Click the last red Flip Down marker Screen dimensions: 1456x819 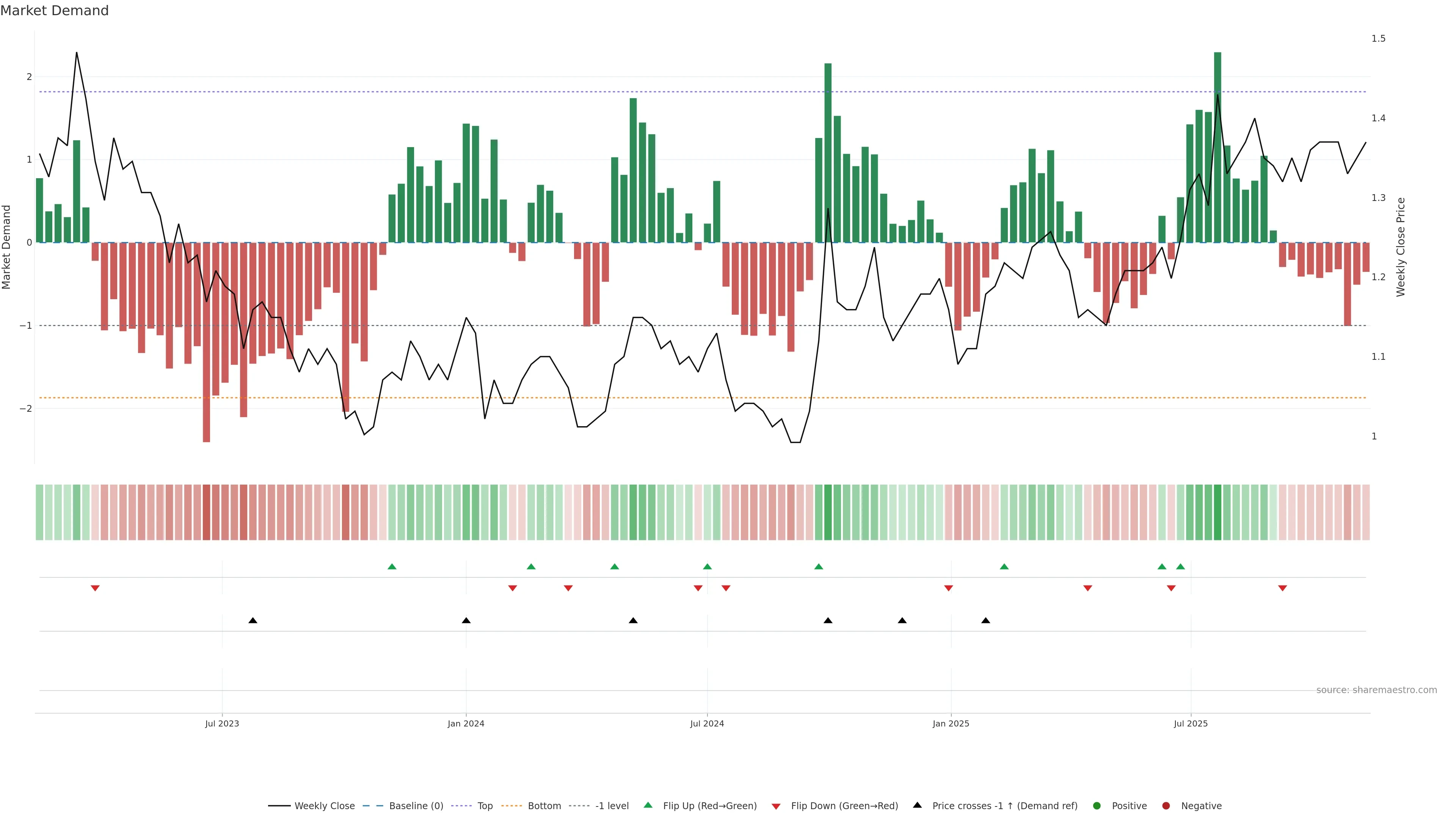coord(1282,588)
